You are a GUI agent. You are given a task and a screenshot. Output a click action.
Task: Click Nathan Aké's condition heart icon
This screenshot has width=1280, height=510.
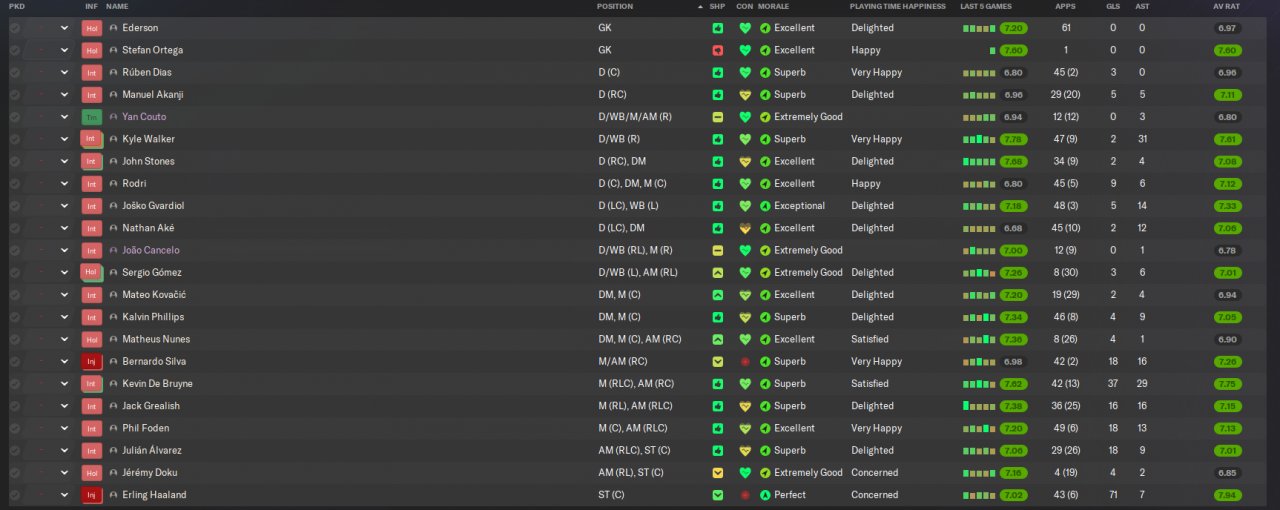(744, 228)
